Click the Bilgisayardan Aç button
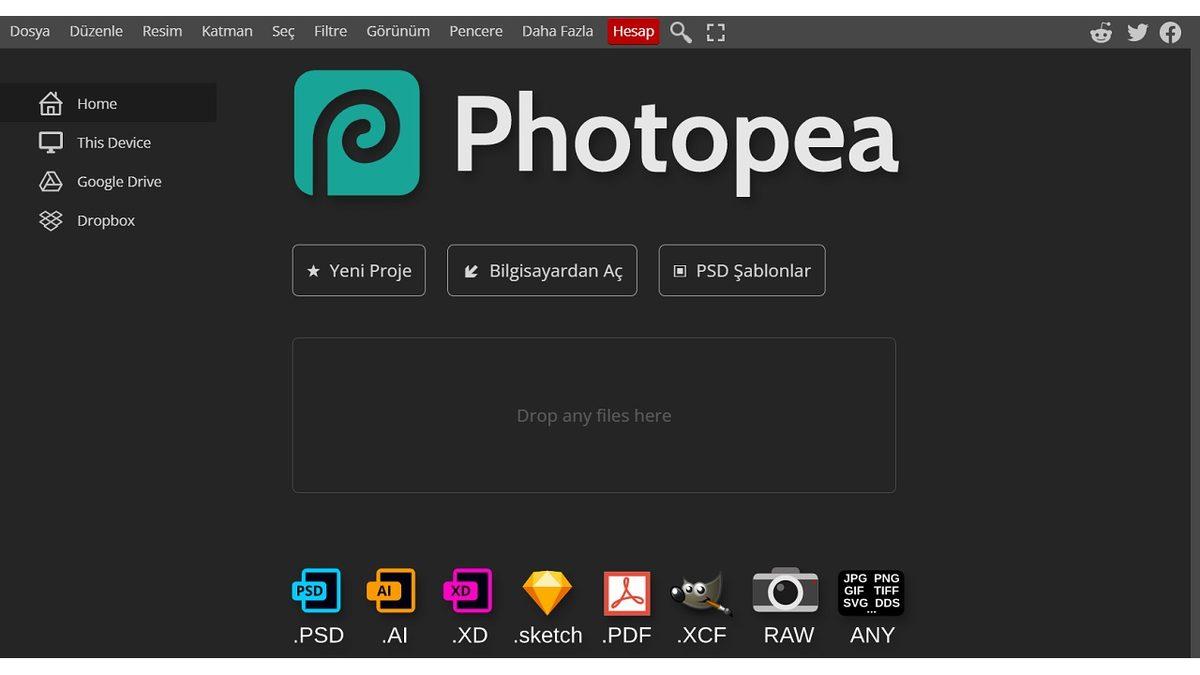The height and width of the screenshot is (675, 1200). click(x=542, y=271)
